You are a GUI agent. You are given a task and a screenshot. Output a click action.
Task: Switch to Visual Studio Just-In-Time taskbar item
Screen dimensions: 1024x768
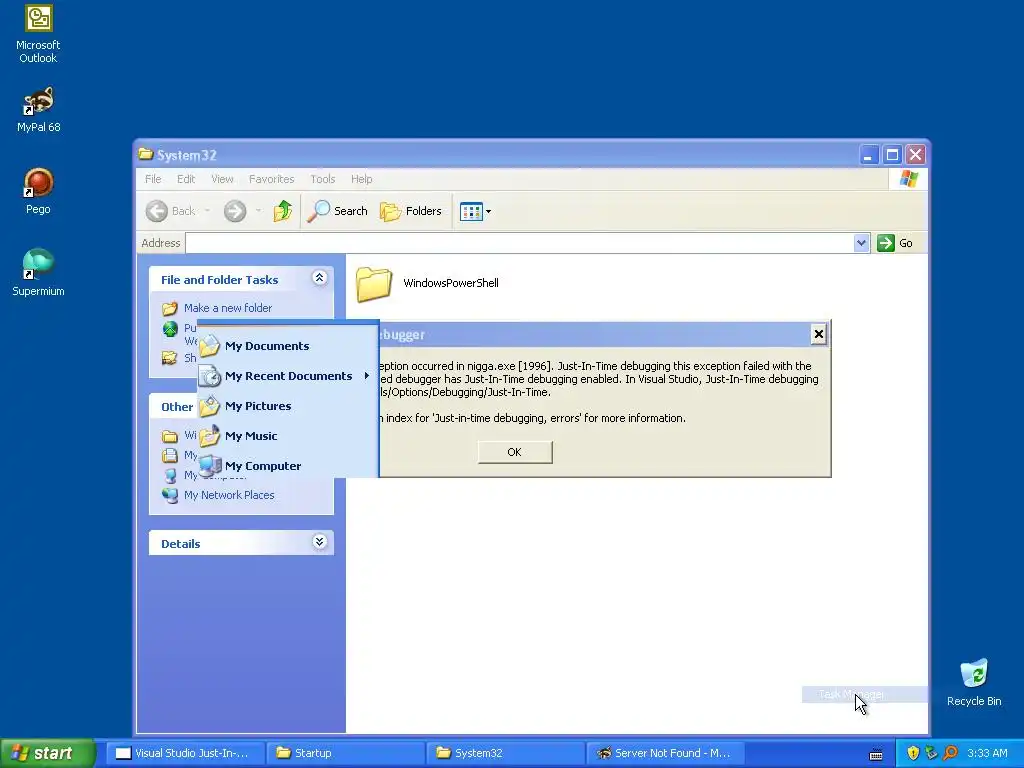pos(185,753)
